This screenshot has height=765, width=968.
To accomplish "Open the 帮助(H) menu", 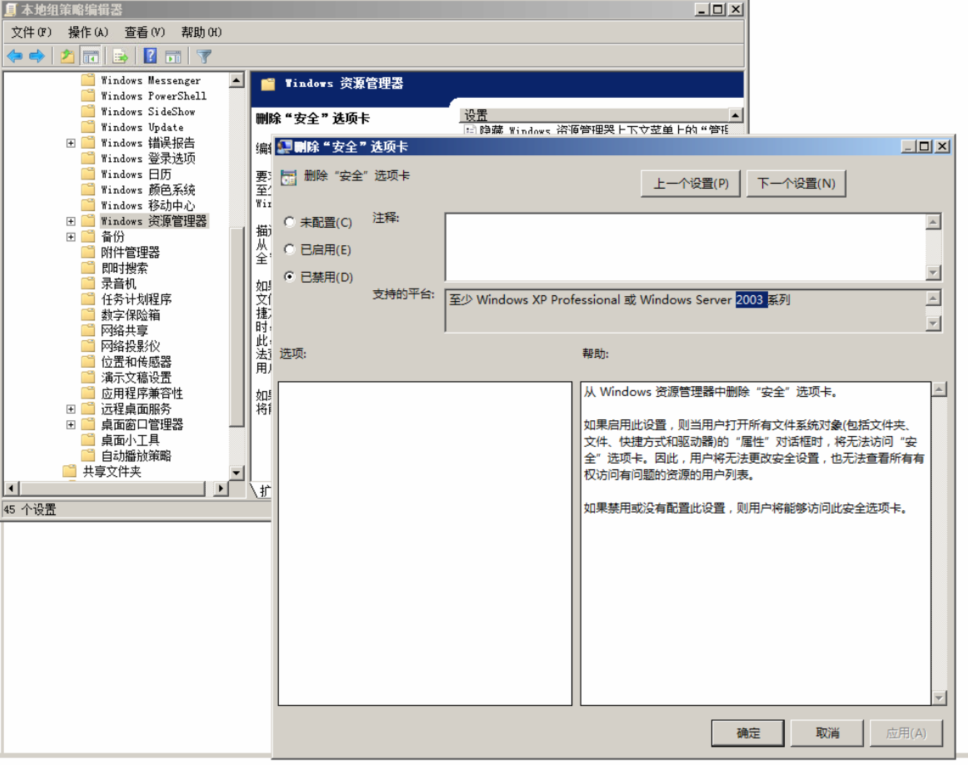I will [201, 32].
